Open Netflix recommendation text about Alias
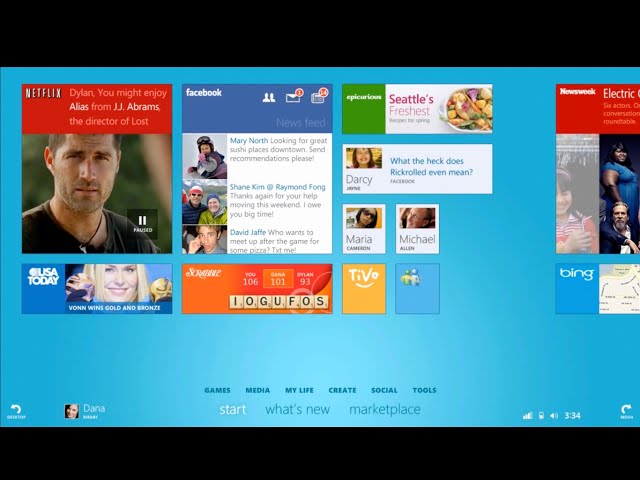The width and height of the screenshot is (640, 480). (x=118, y=107)
